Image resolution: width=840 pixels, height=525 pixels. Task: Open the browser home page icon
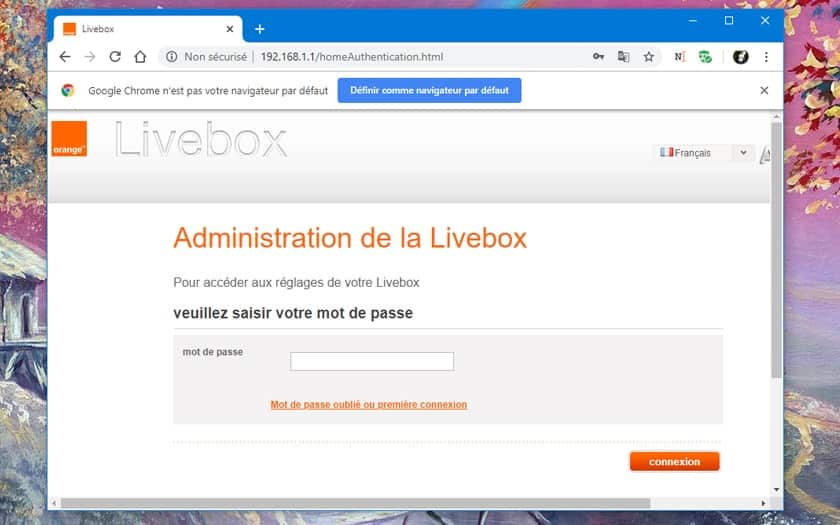pyautogui.click(x=140, y=57)
